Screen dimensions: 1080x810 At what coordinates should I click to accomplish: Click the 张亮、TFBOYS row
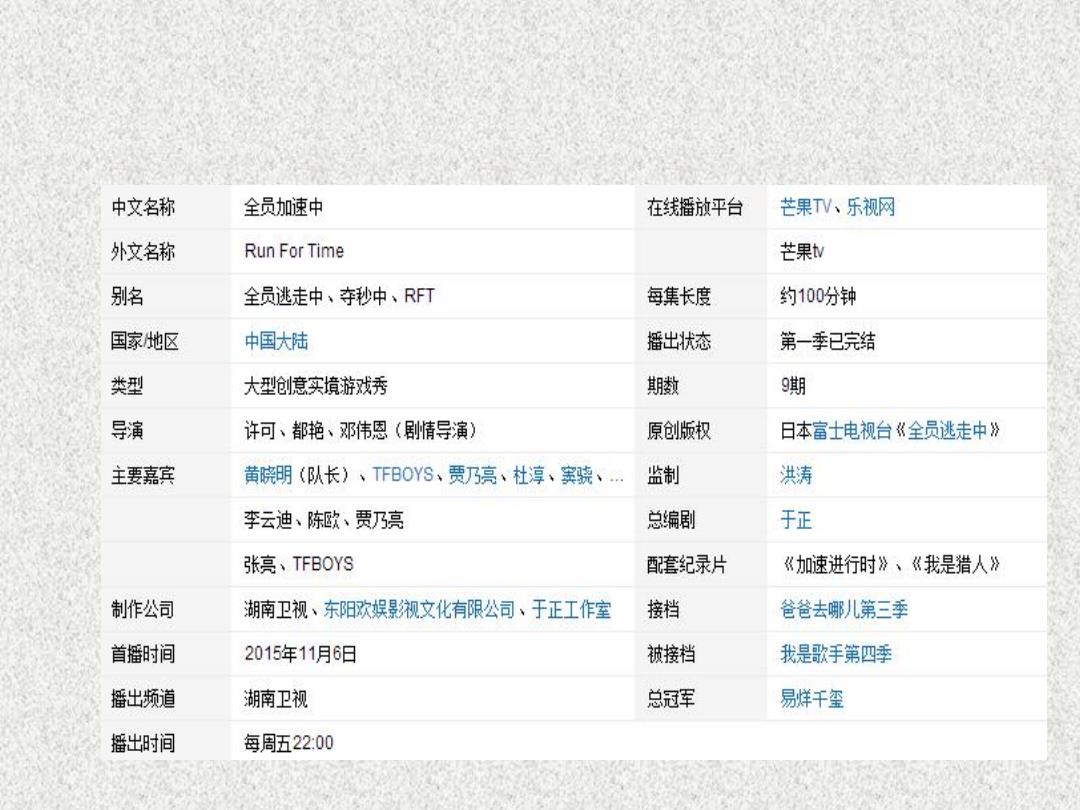pyautogui.click(x=299, y=565)
